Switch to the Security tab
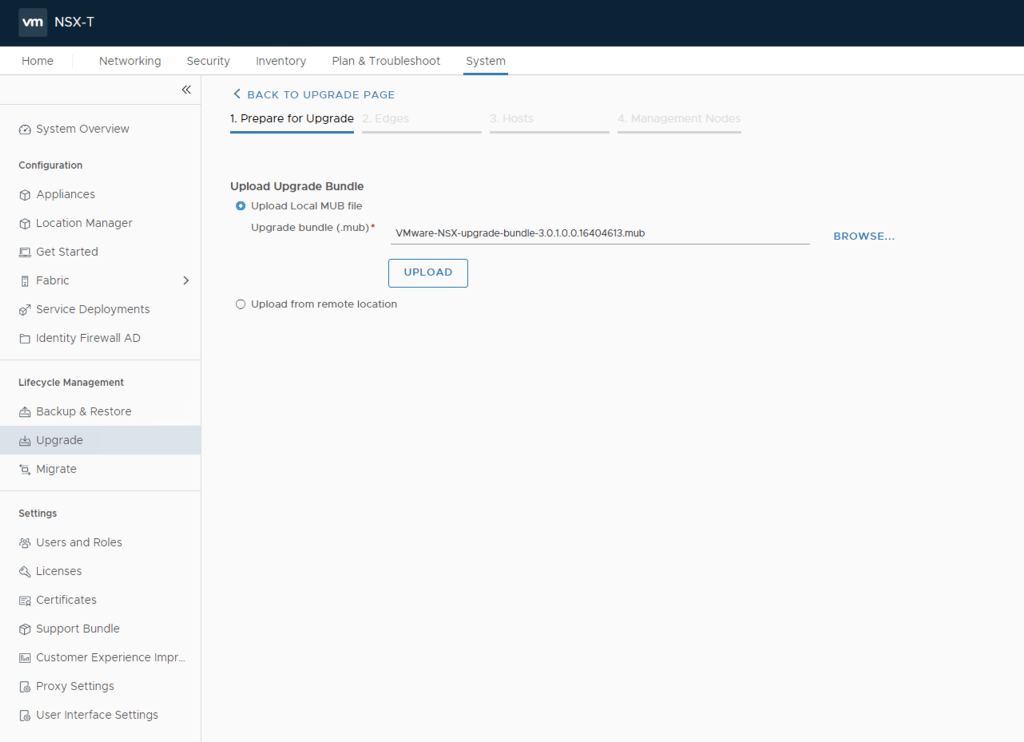This screenshot has height=742, width=1024. tap(208, 61)
